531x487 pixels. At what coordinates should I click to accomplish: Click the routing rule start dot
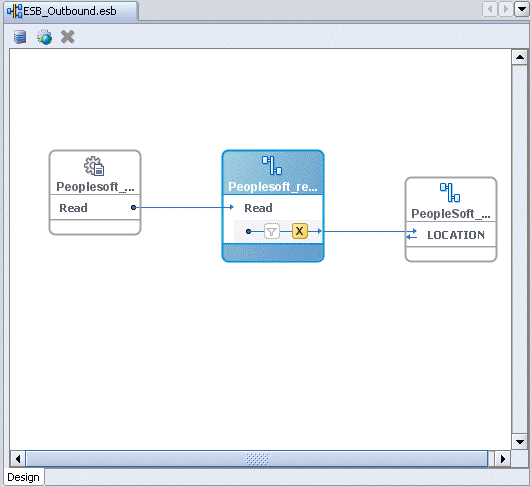(x=249, y=231)
